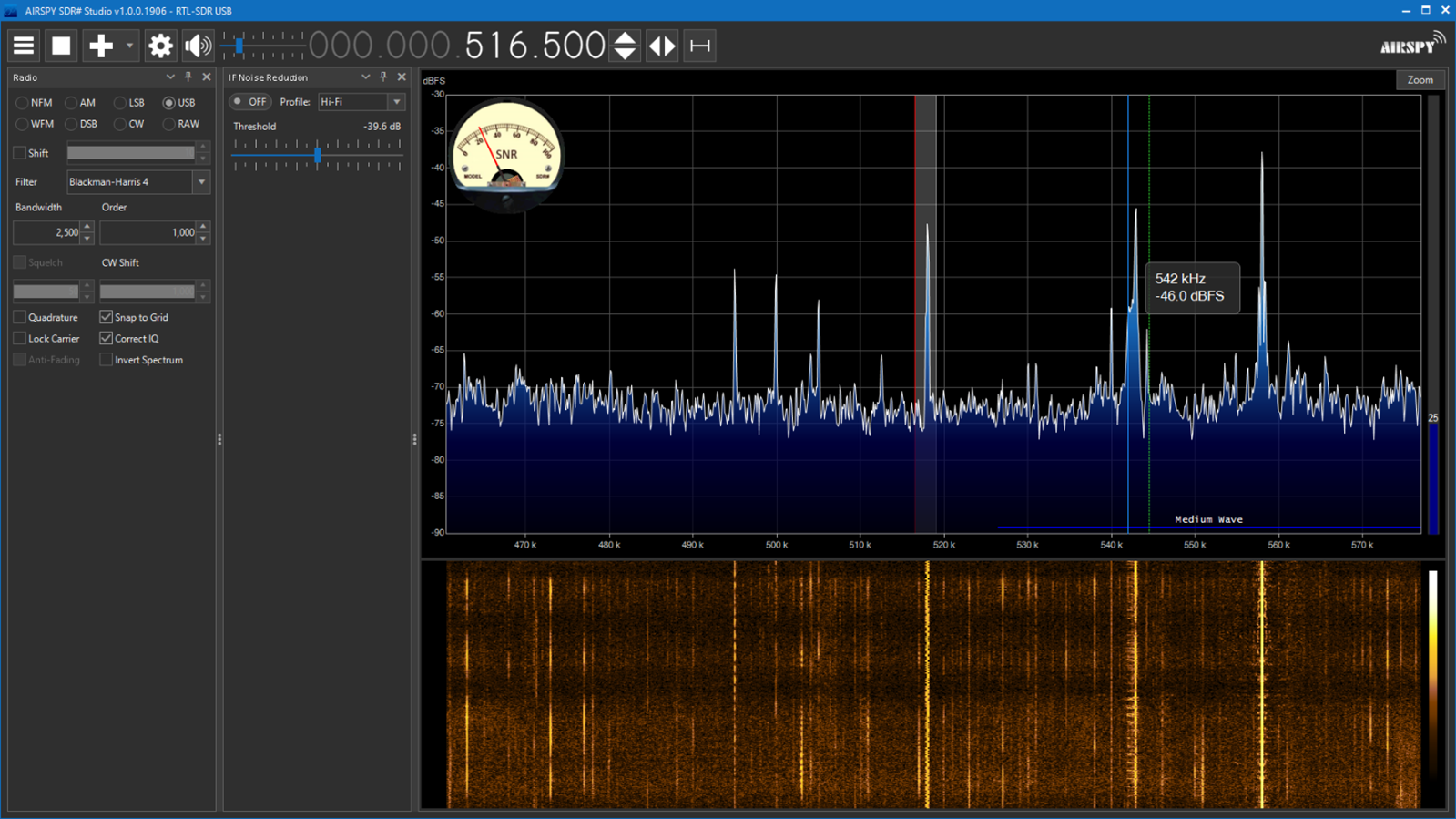Click the Airspy logo
Screen dimensions: 1456x819
(1411, 44)
